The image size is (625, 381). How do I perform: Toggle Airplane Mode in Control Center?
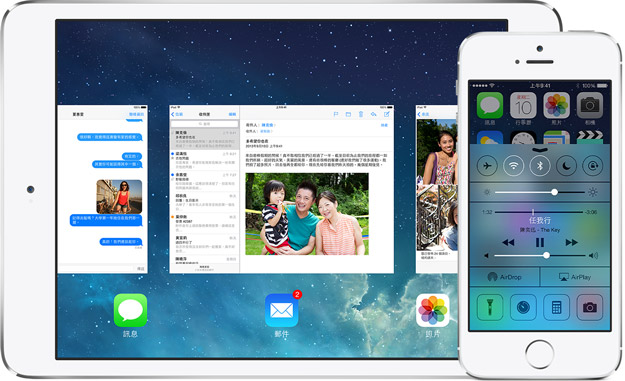pyautogui.click(x=487, y=165)
